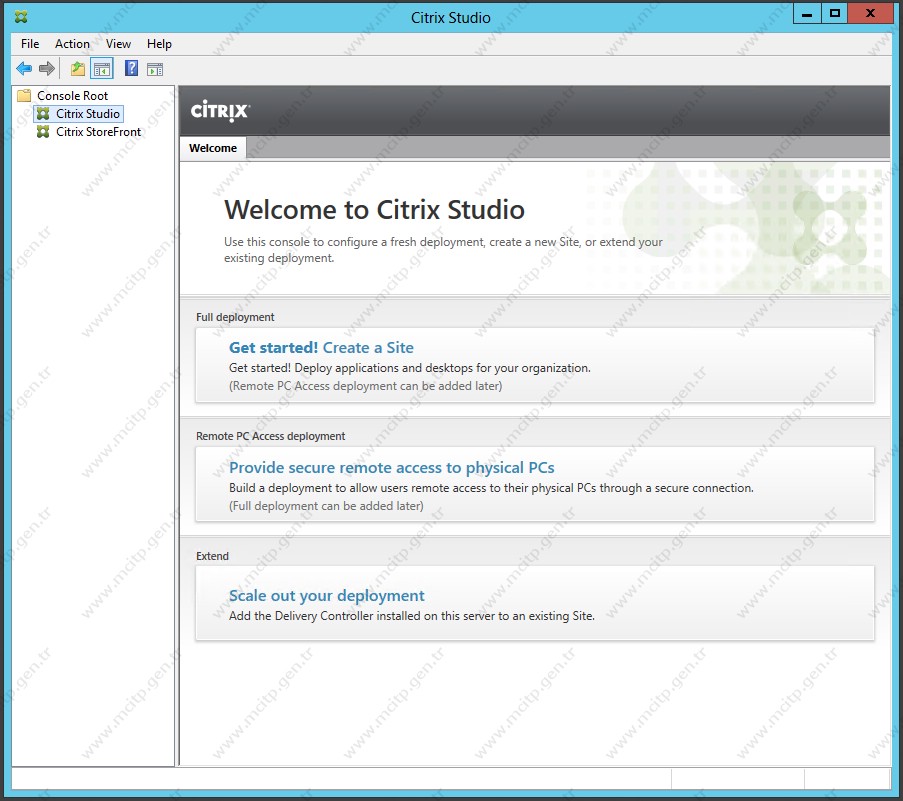The height and width of the screenshot is (801, 903).
Task: Minimize the Citrix Studio window
Action: coord(807,14)
